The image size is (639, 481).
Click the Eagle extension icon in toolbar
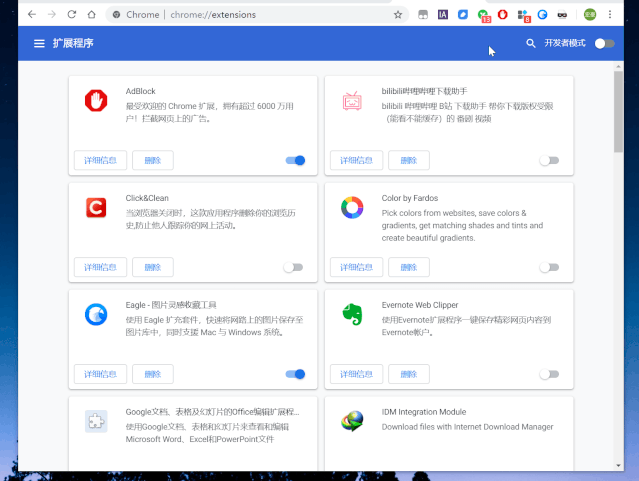pyautogui.click(x=542, y=15)
